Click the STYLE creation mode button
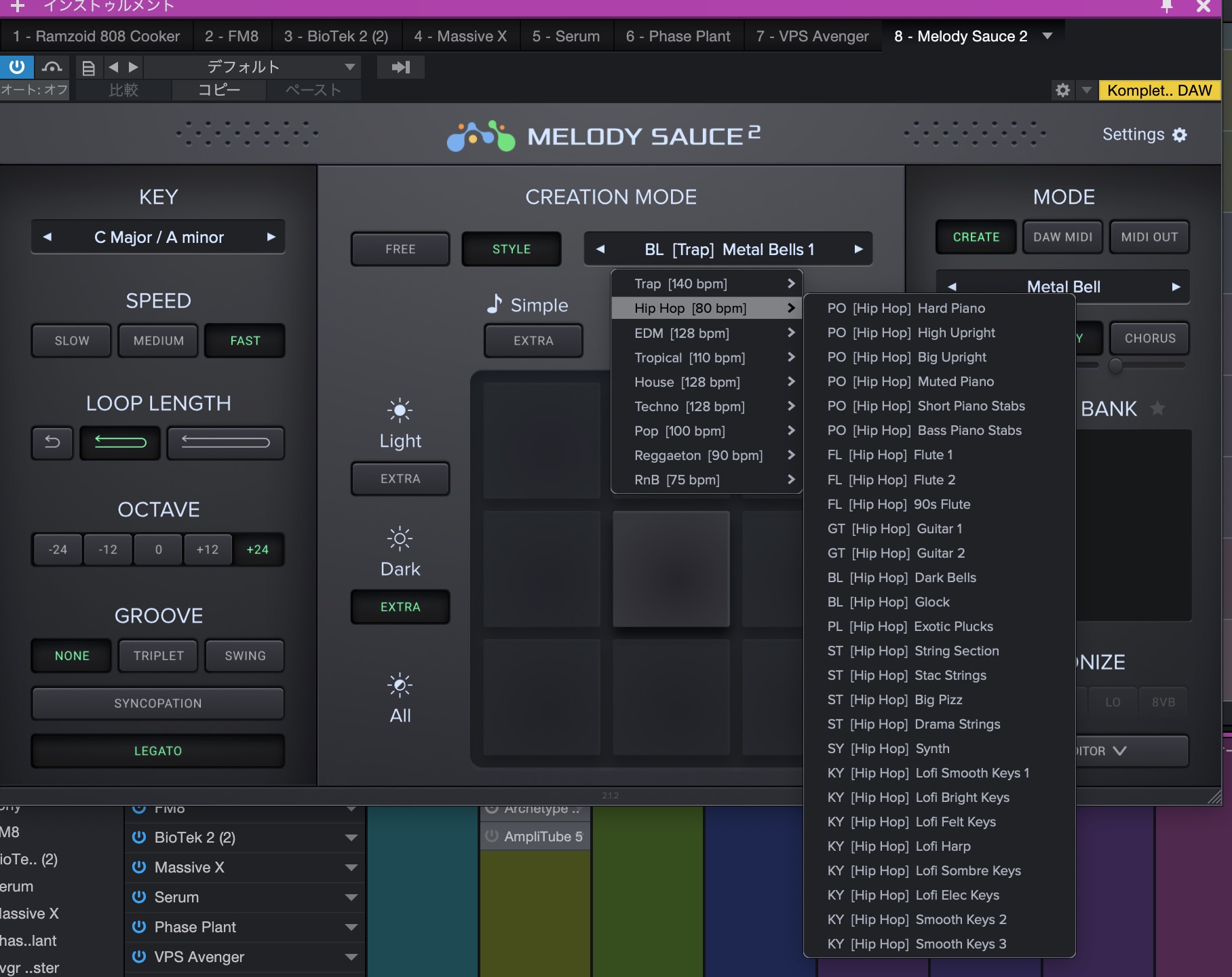This screenshot has width=1232, height=977. (512, 249)
